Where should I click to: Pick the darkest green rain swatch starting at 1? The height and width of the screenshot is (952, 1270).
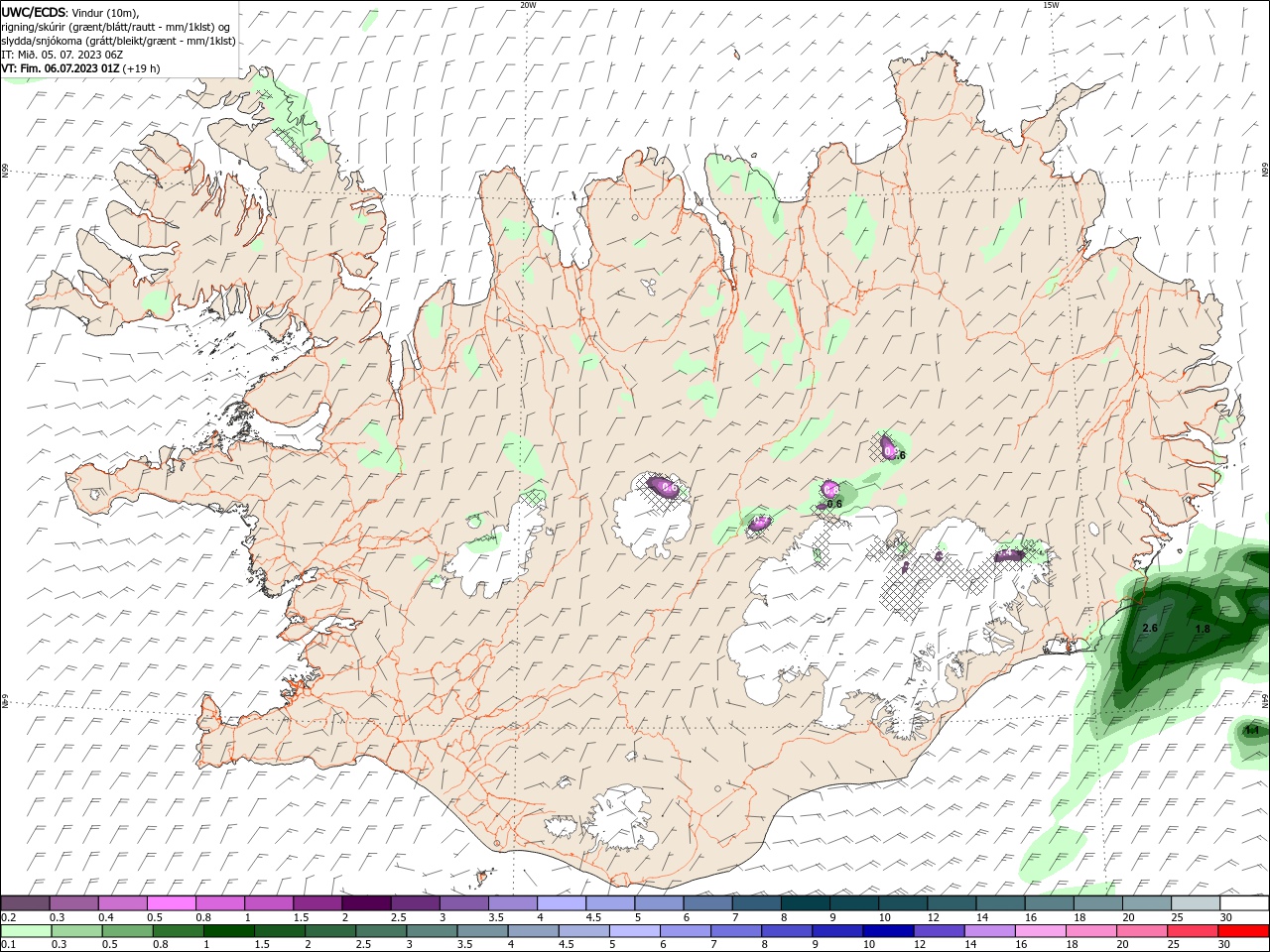[228, 931]
